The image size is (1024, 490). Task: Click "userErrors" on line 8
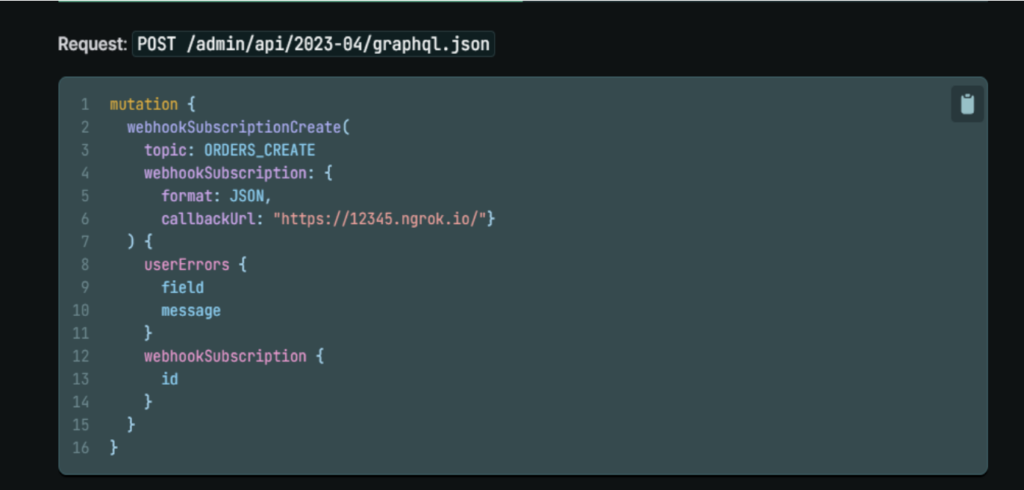tap(187, 265)
